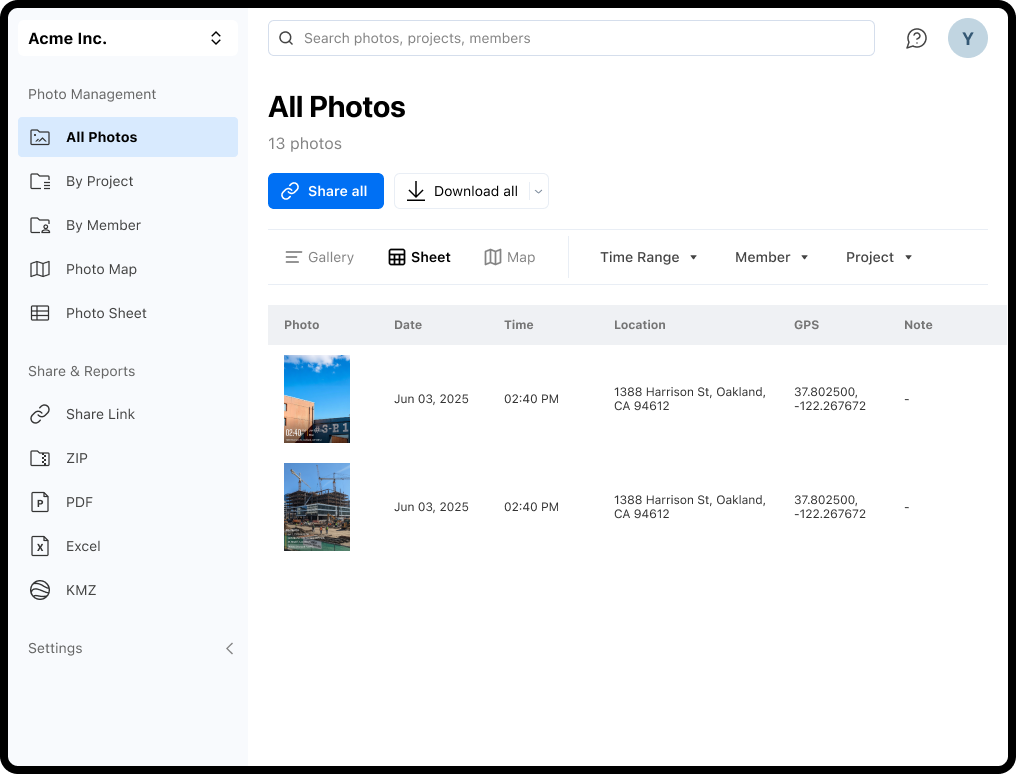Click the Download all button
1016x774 pixels.
click(462, 191)
